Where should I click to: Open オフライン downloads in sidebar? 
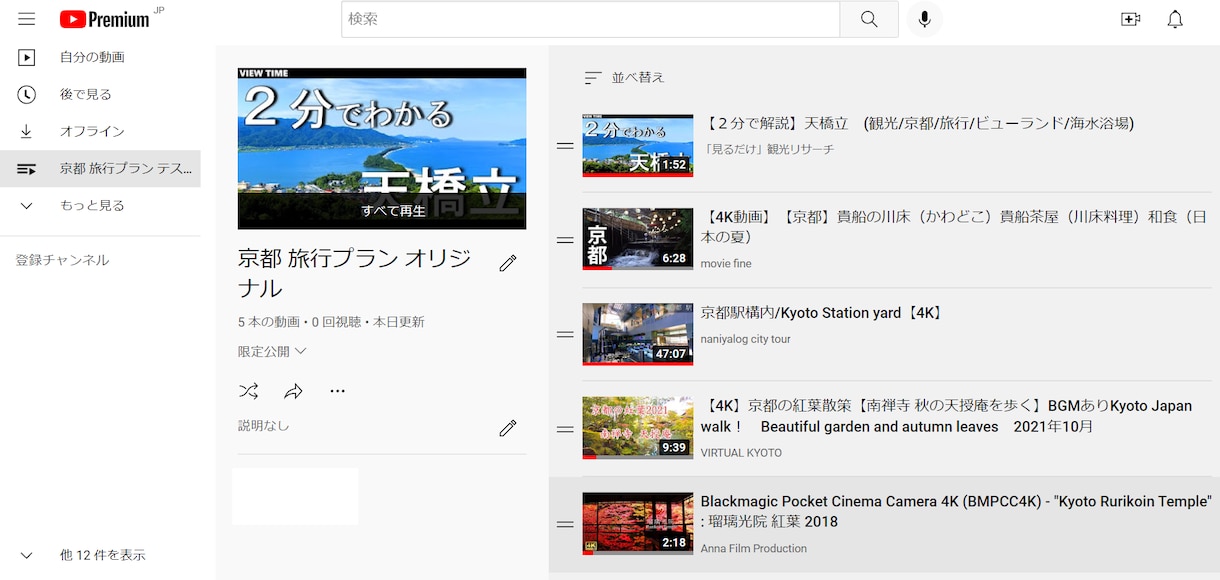click(100, 131)
